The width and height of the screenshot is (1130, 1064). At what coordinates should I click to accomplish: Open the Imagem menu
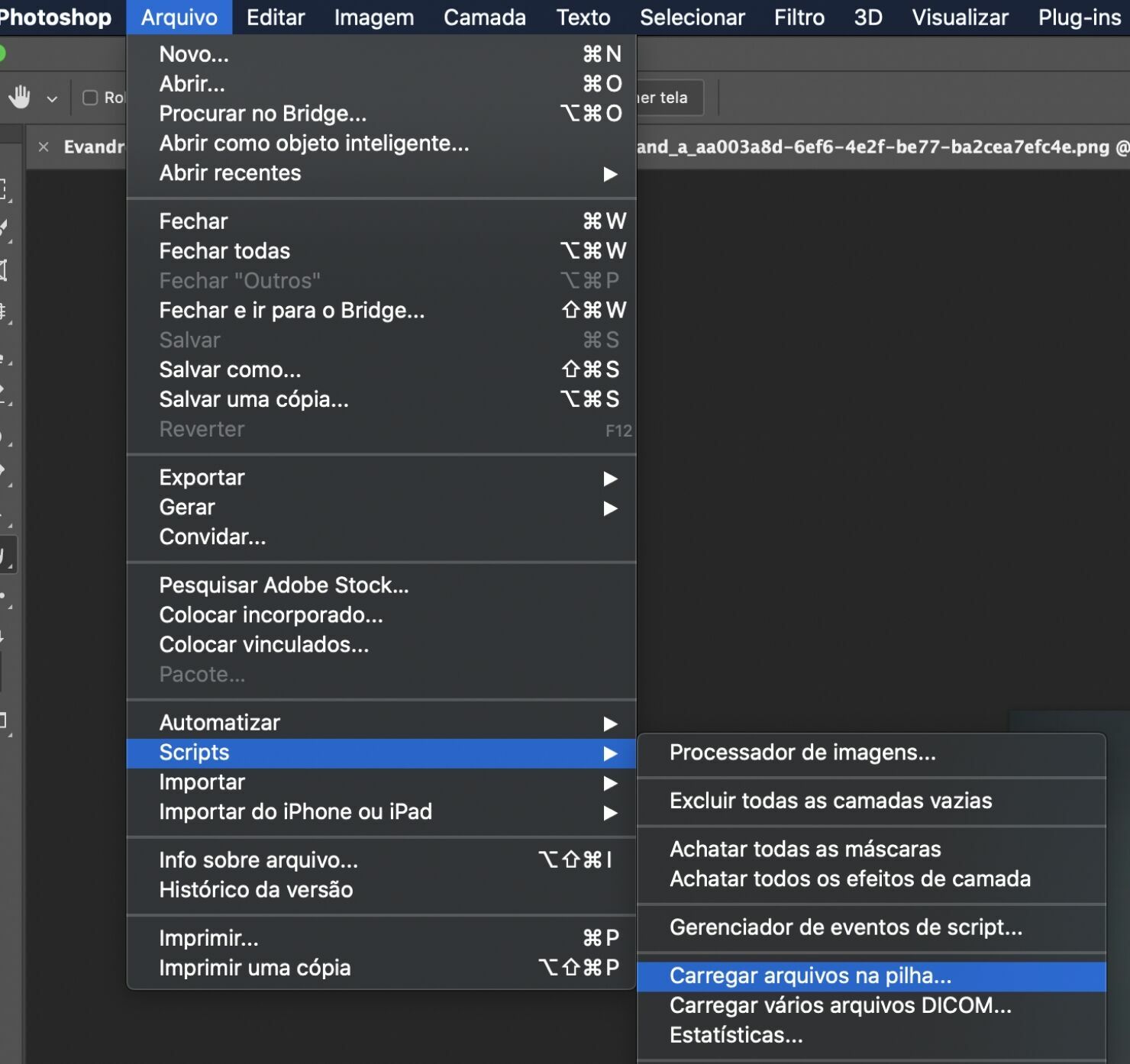(374, 17)
